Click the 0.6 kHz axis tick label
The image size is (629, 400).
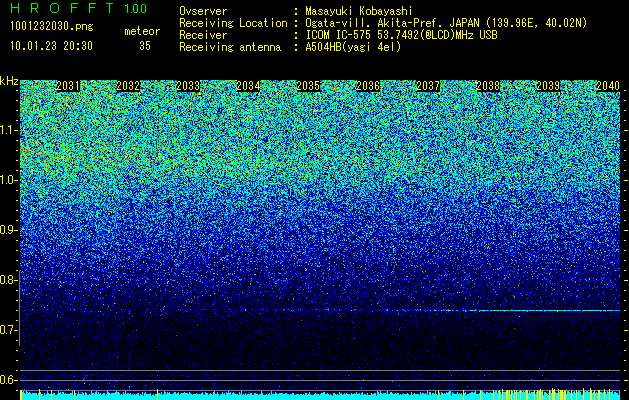coord(8,380)
